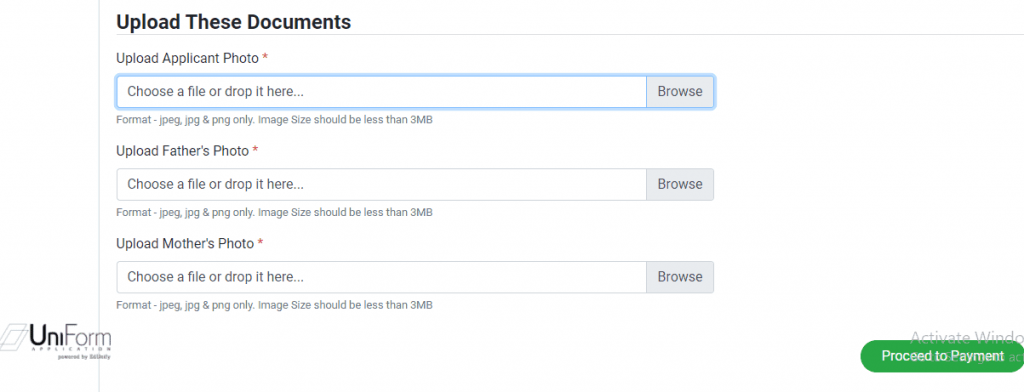Image resolution: width=1024 pixels, height=392 pixels.
Task: Select the Mother's Photo file drop field
Action: 381,277
